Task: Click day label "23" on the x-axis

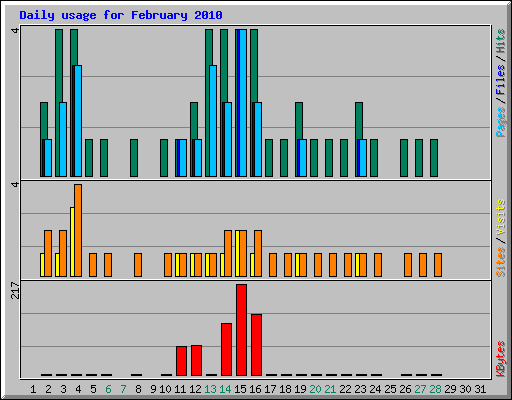Action: click(360, 389)
